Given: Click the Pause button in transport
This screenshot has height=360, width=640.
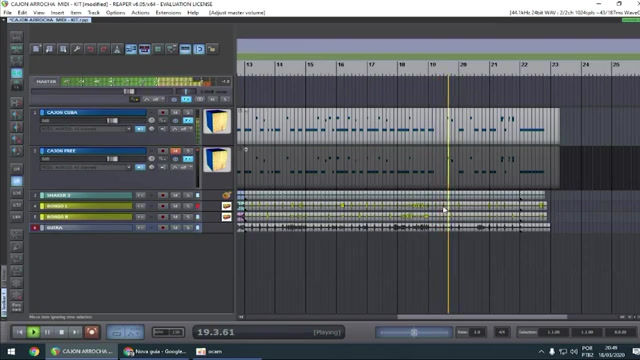Looking at the screenshot, I should pos(47,332).
